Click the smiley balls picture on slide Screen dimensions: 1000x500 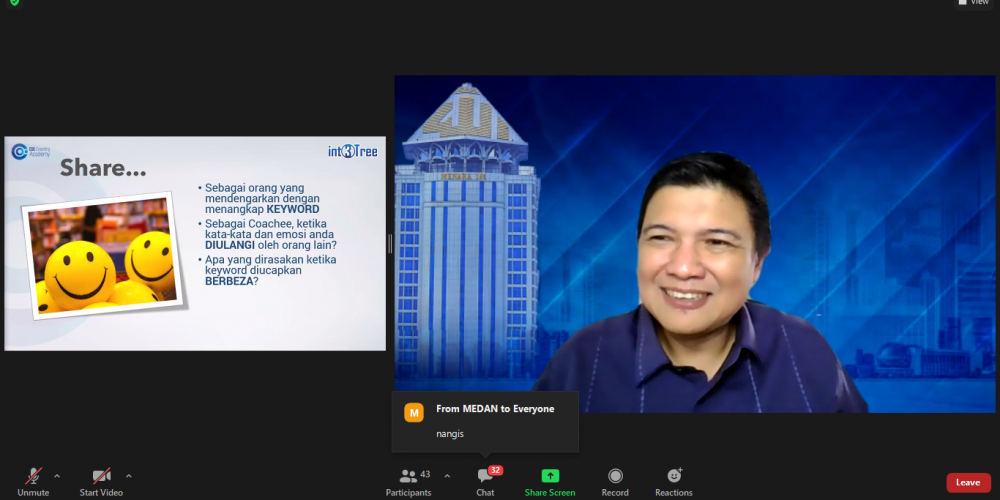[x=99, y=255]
